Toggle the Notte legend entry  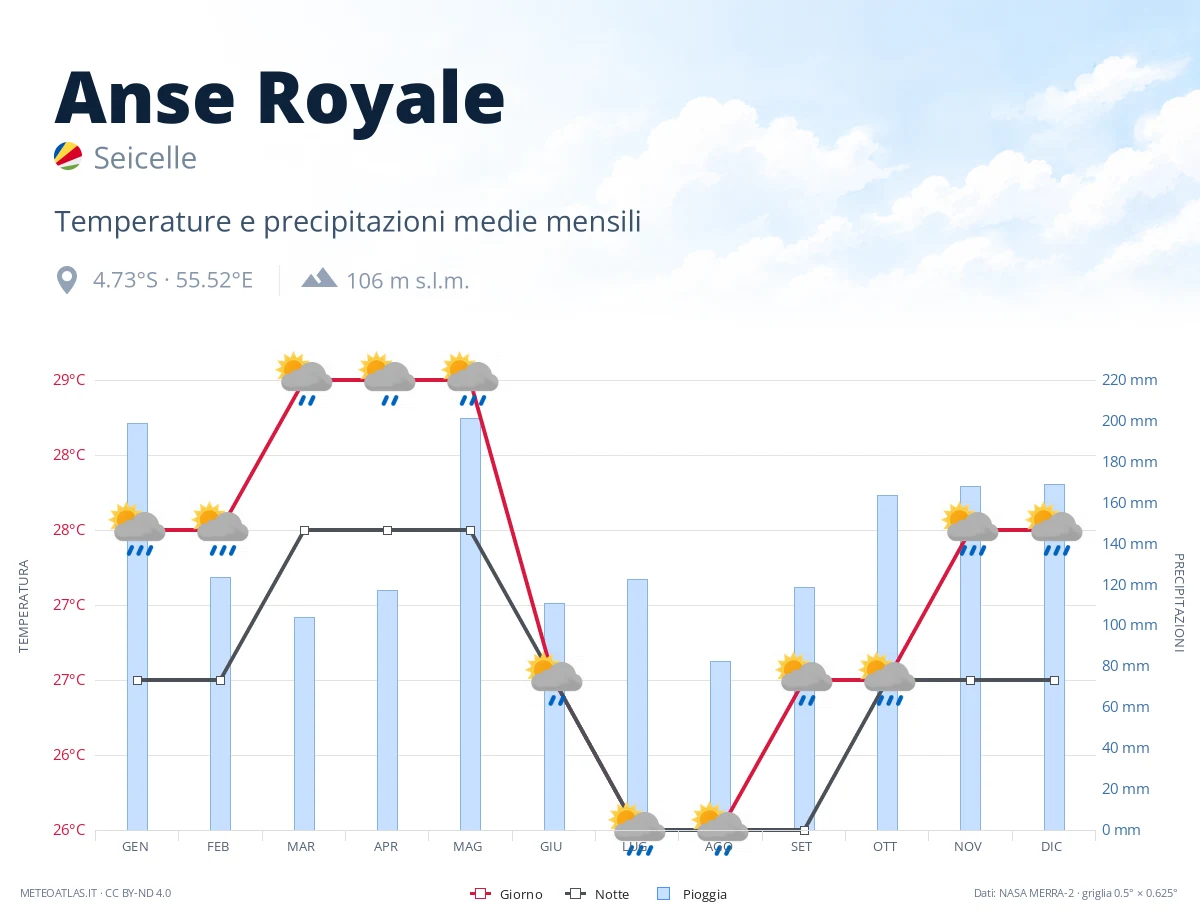pyautogui.click(x=598, y=894)
